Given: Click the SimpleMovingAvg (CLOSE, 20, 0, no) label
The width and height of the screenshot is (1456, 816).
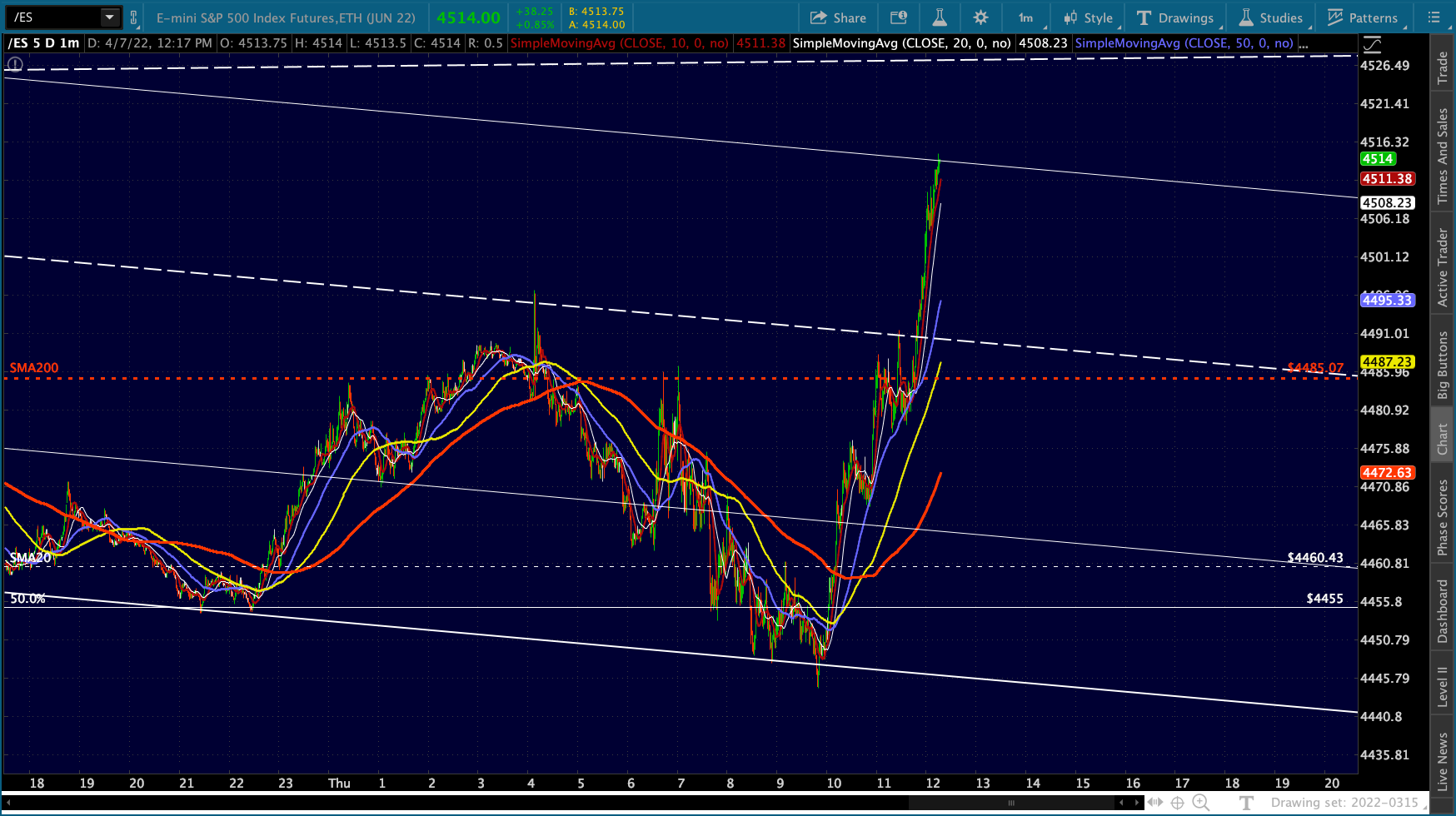Looking at the screenshot, I should point(902,43).
